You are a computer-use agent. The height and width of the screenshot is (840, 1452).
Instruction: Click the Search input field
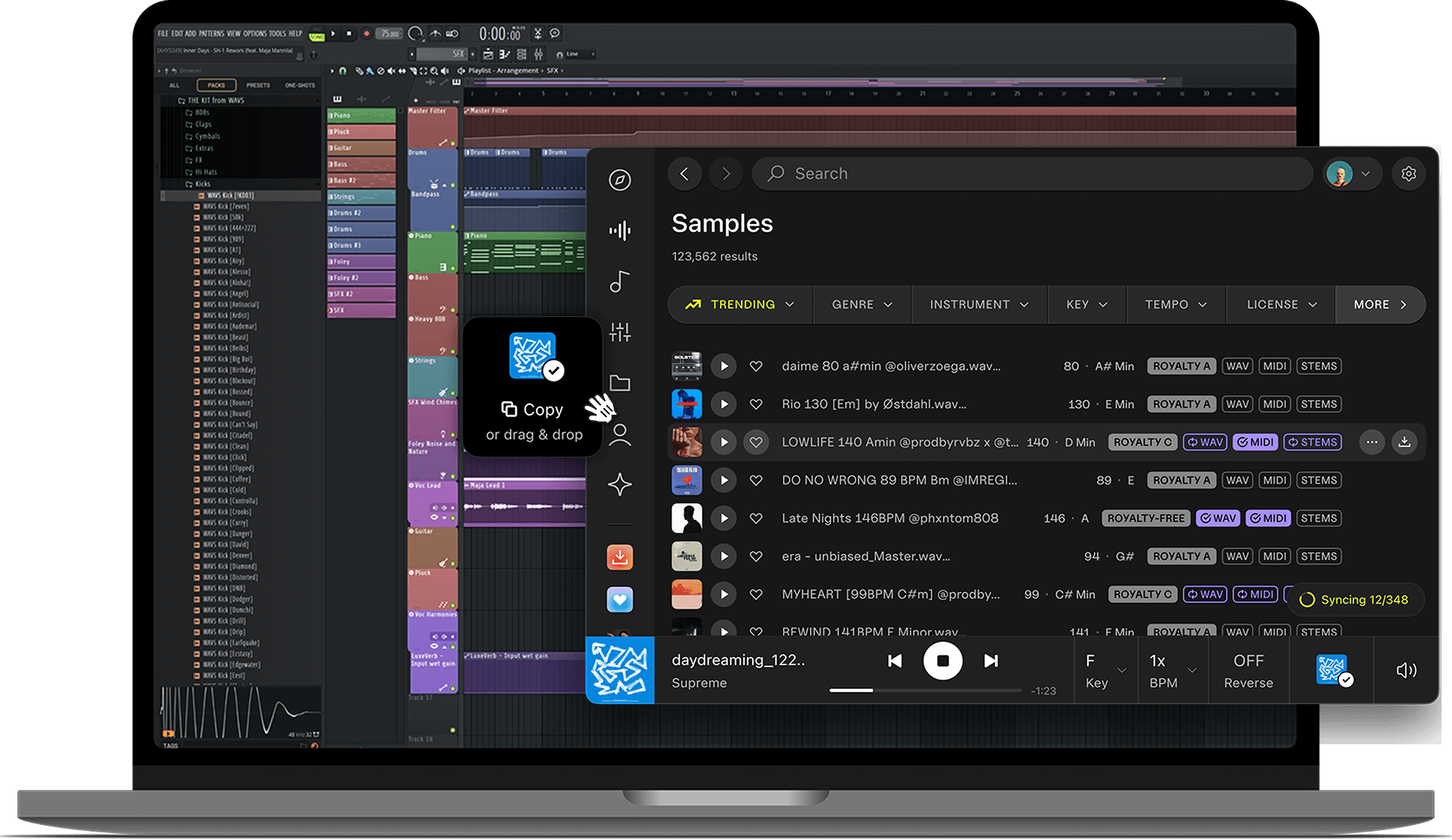click(1032, 174)
